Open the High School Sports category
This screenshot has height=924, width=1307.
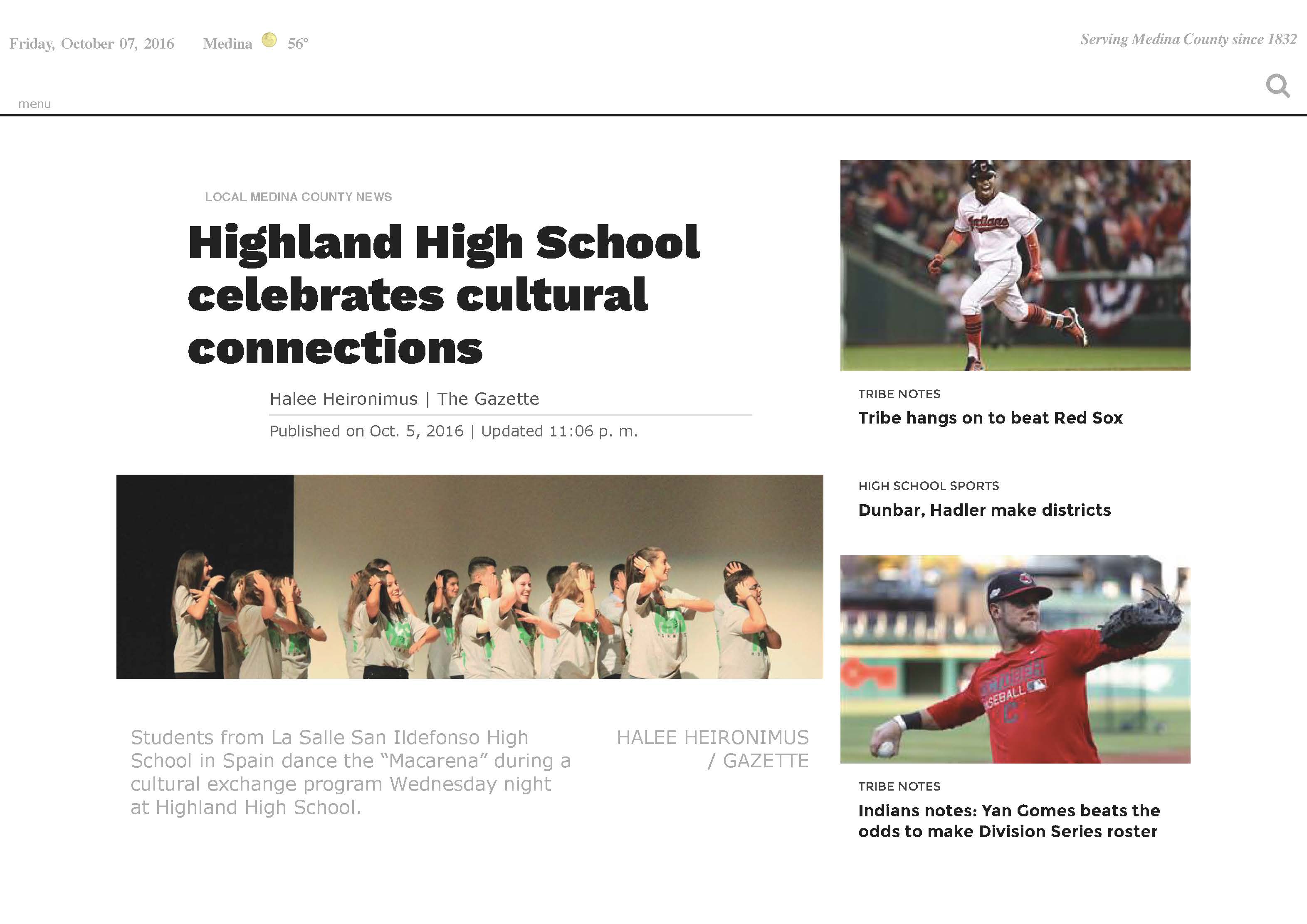click(929, 486)
